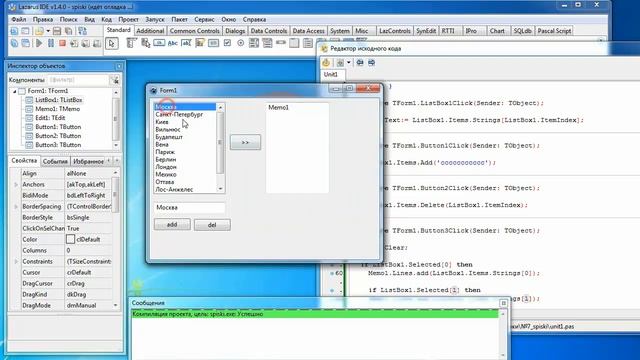Click the Save floppy disk icon

coord(57,31)
